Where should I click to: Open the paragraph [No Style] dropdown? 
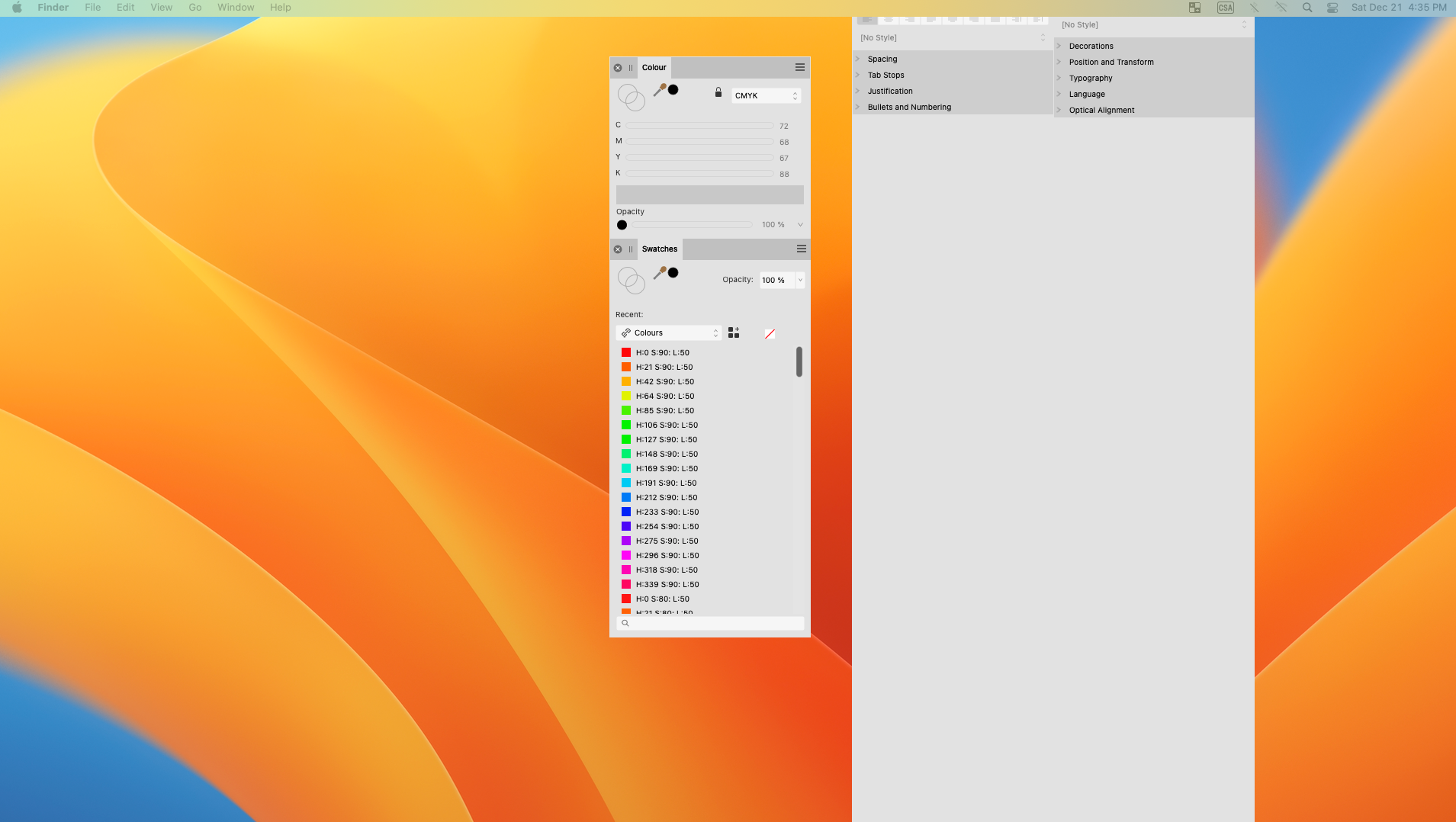pyautogui.click(x=952, y=37)
